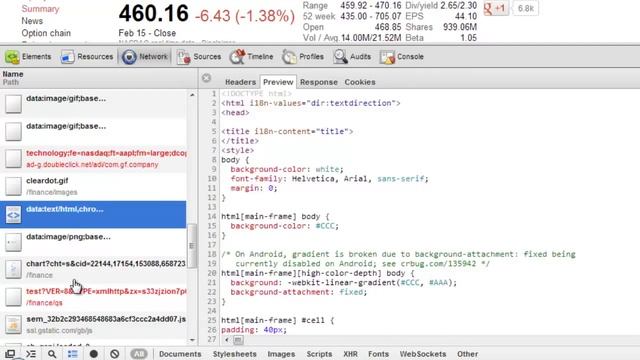Filter by Other
The image size is (640, 360).
468,354
